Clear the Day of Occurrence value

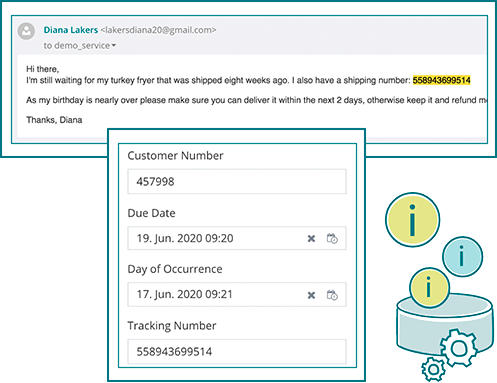click(x=311, y=295)
